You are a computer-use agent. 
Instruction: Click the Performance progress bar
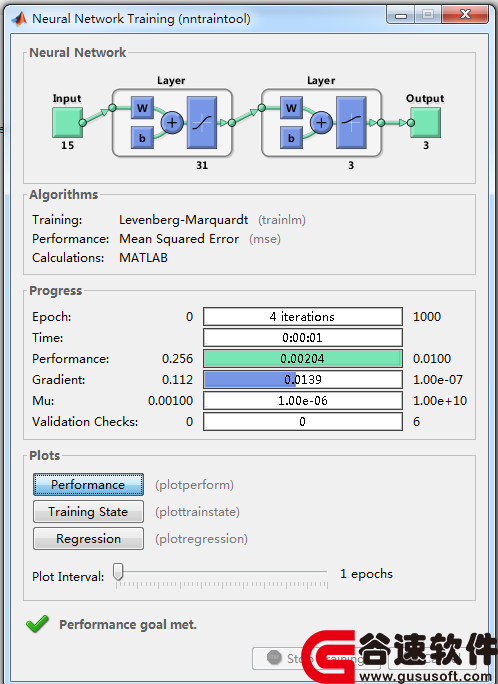click(303, 359)
